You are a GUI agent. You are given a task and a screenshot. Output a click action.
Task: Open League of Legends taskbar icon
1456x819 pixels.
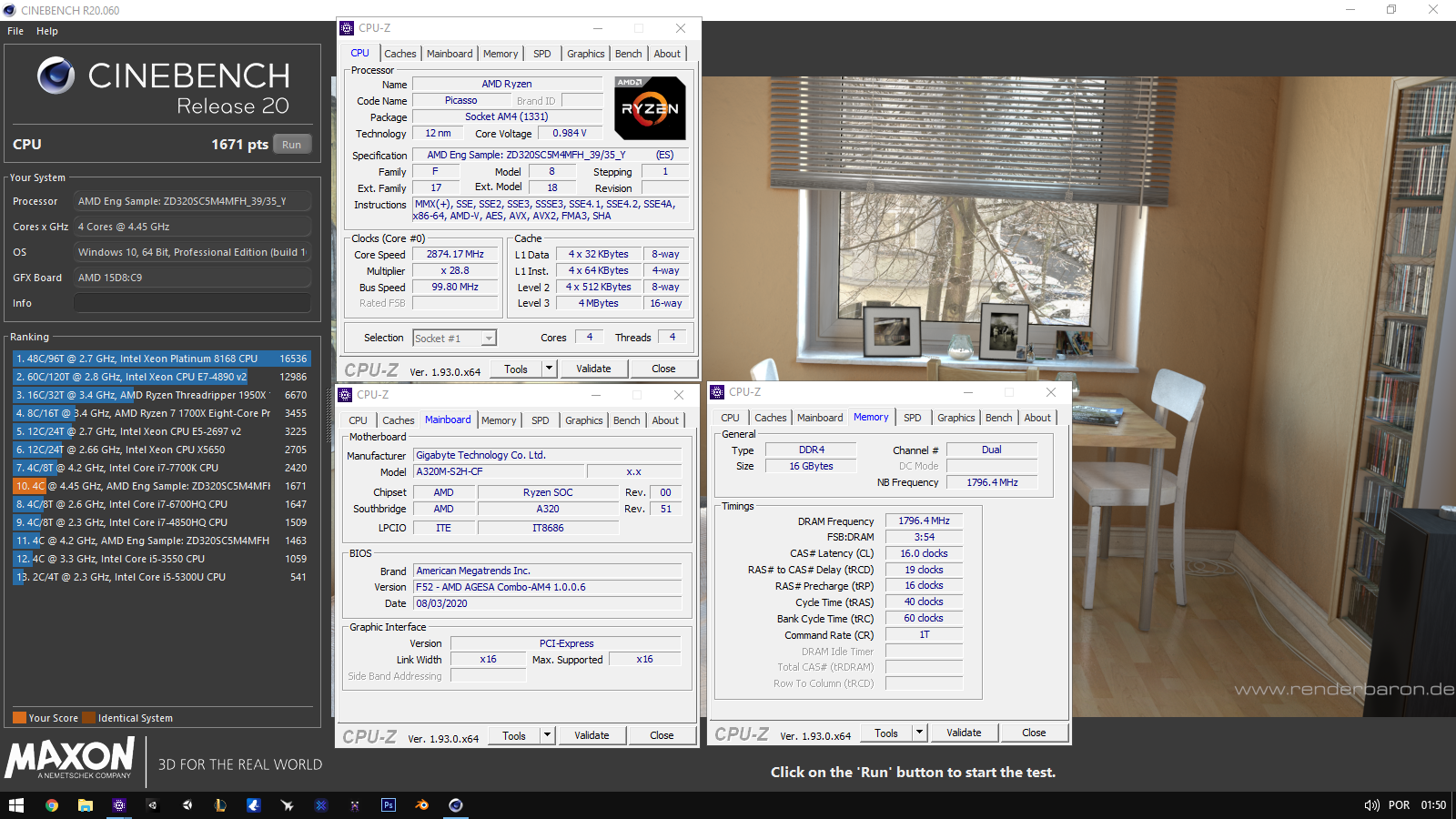(219, 805)
